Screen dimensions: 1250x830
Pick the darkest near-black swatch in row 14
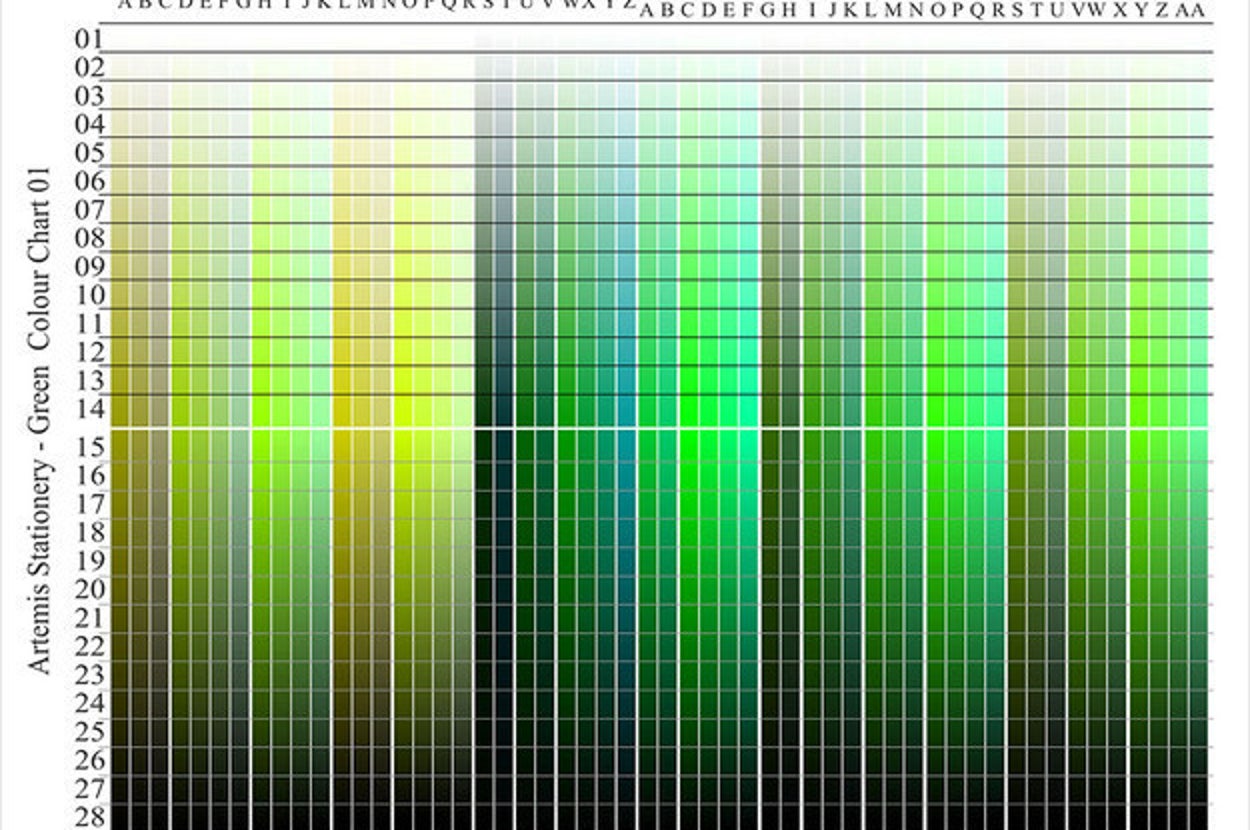[485, 409]
